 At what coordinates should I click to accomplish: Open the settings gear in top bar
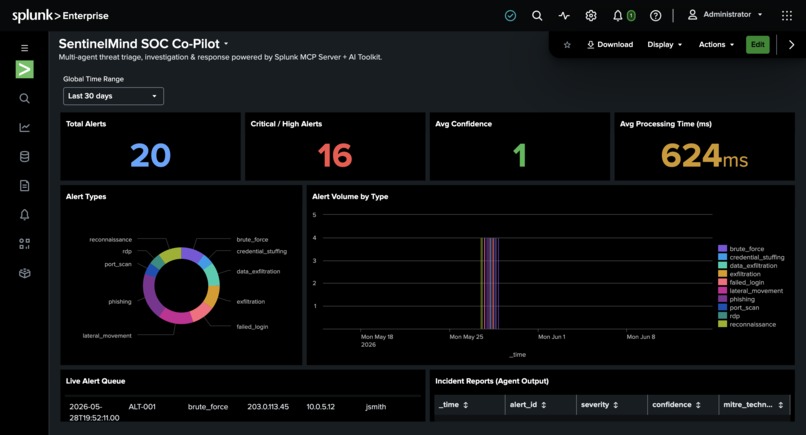(591, 15)
